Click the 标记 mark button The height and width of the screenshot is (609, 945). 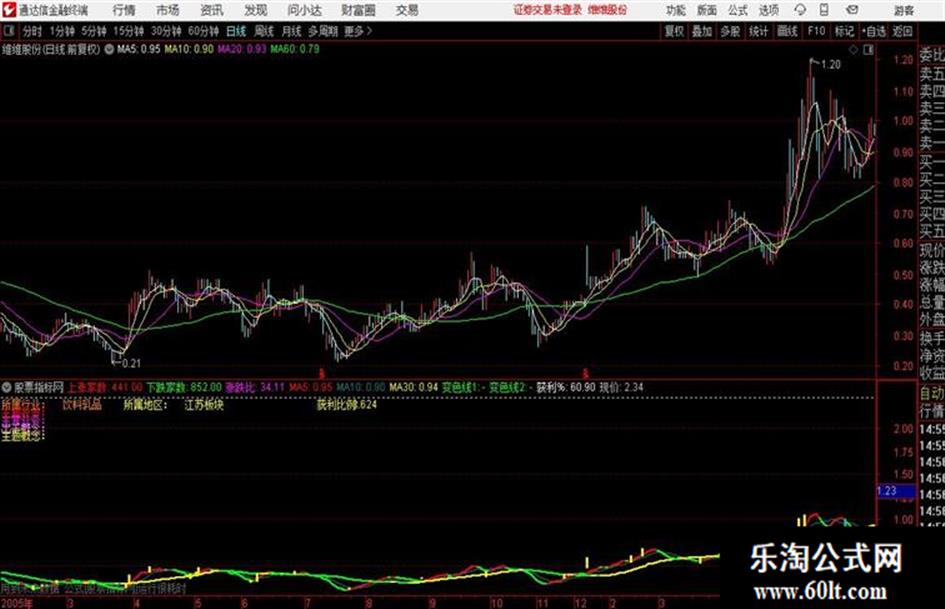844,31
